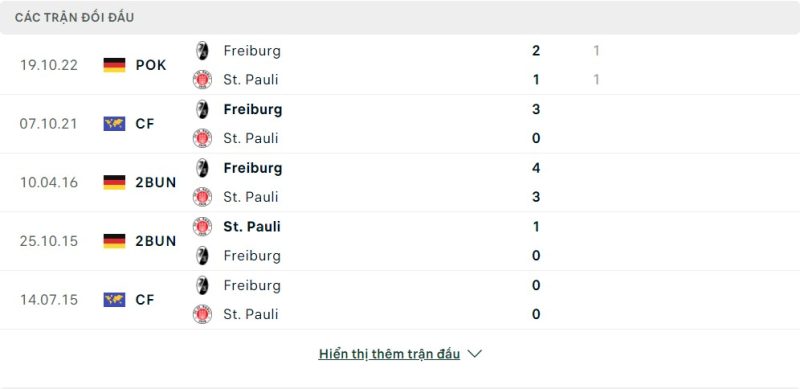The image size is (800, 389).
Task: Click the German flag in the 25.10.15 row
Action: (114, 241)
